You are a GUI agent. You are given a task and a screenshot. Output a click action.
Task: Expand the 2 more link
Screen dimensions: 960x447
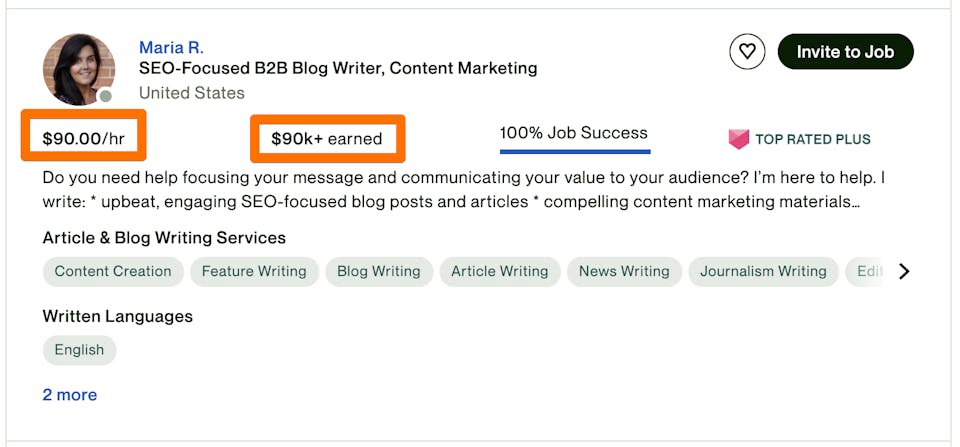click(70, 395)
